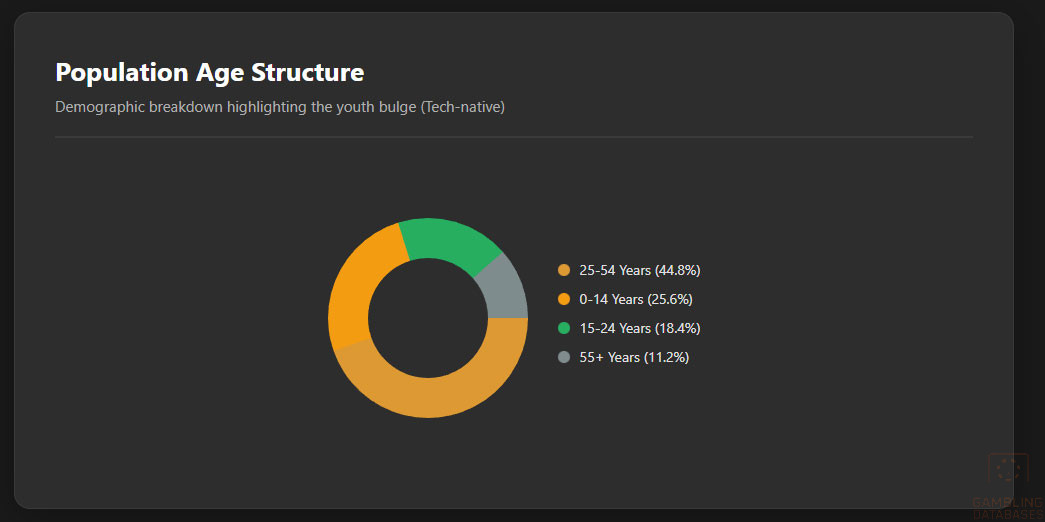Click the Population Age Structure heading
Image resolution: width=1045 pixels, height=522 pixels.
point(209,73)
